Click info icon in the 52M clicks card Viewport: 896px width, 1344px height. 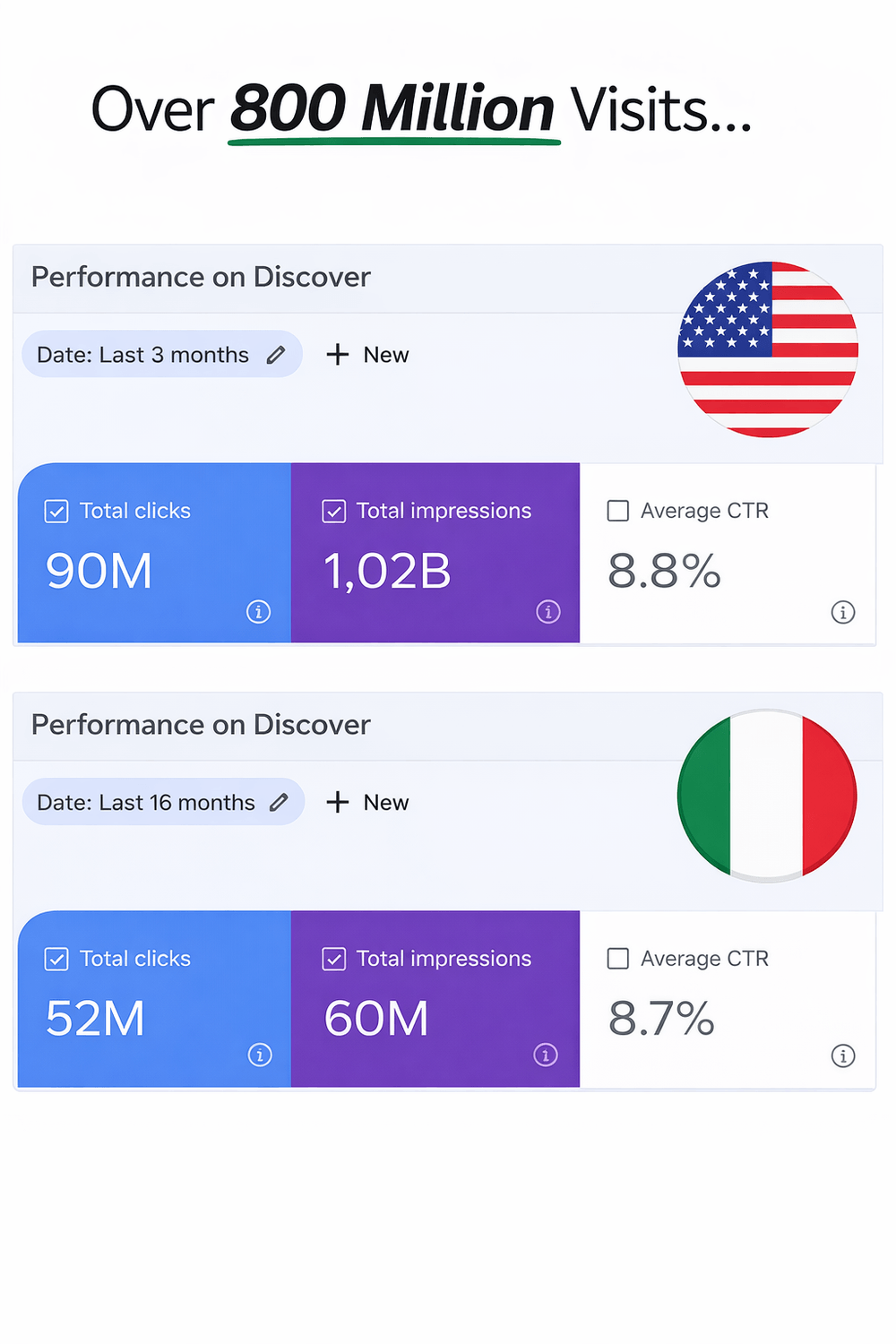click(x=260, y=1055)
